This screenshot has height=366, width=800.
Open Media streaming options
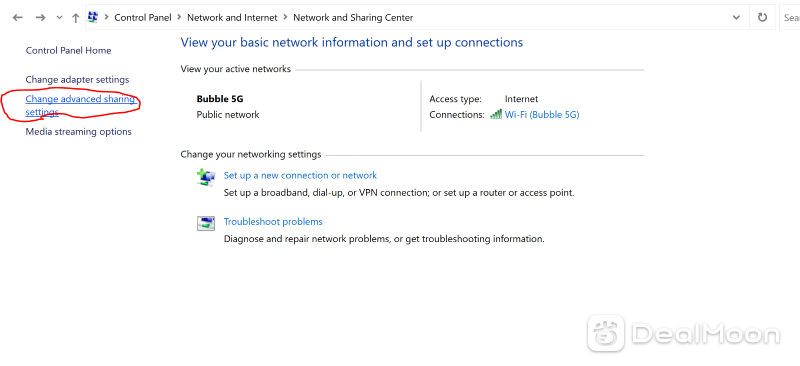pos(79,132)
